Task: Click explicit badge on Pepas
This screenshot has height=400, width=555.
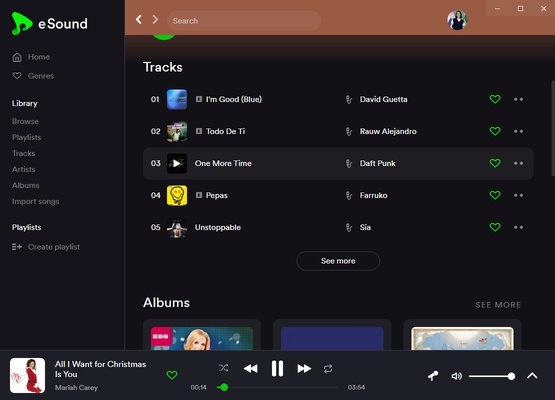Action: pyautogui.click(x=199, y=195)
